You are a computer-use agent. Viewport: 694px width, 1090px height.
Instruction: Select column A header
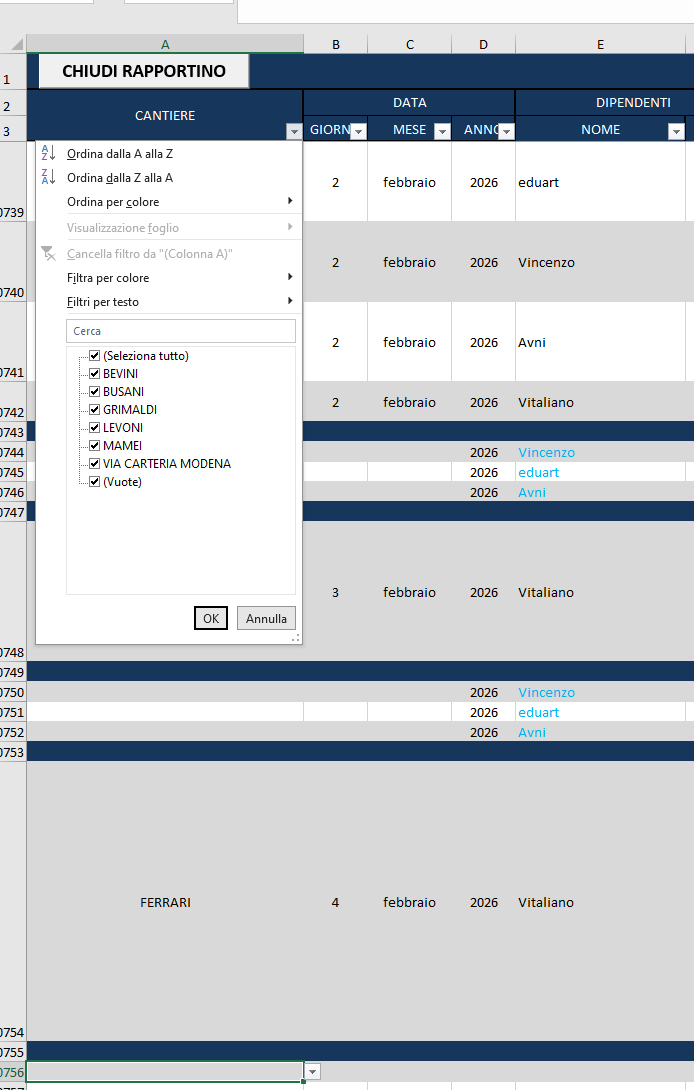coord(165,44)
